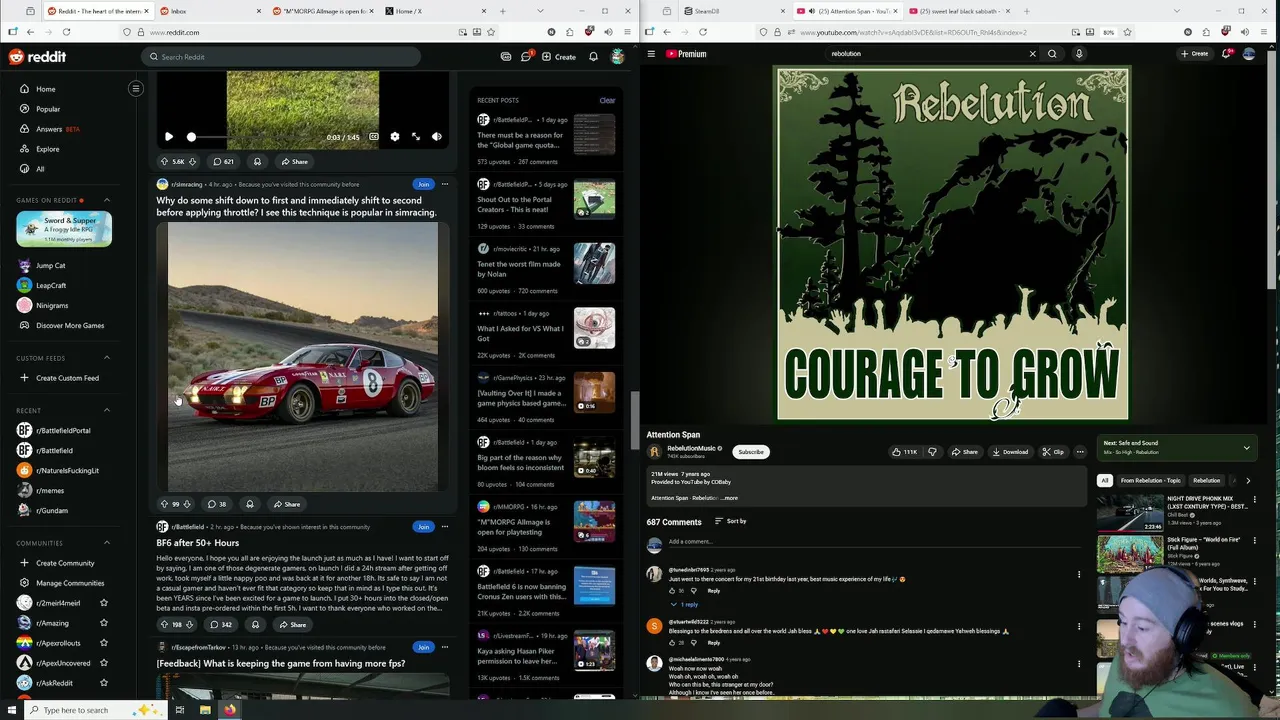
Task: Open All in Reddit sidebar
Action: 40,169
